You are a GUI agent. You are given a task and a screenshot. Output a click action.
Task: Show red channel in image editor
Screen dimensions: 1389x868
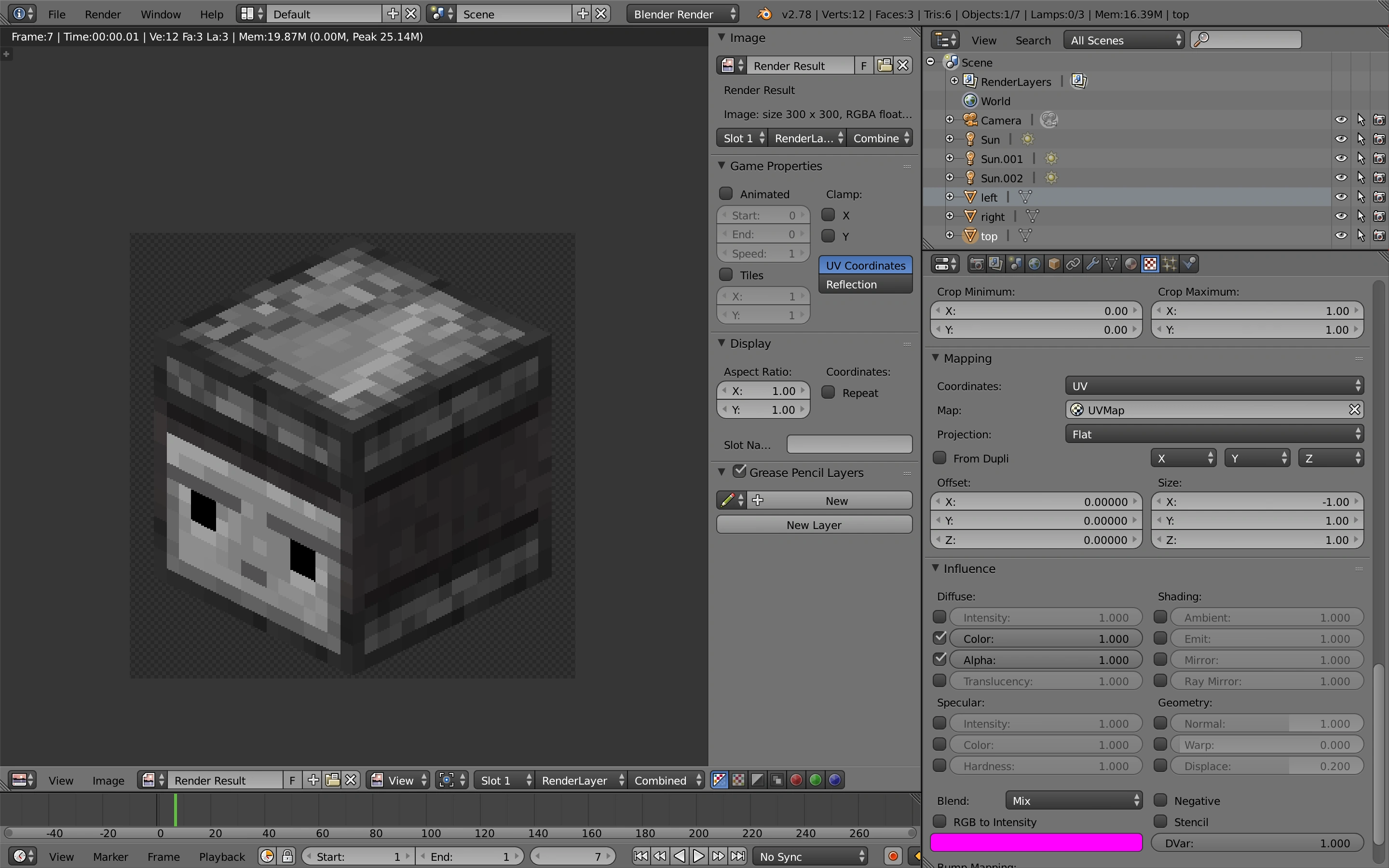[x=796, y=780]
